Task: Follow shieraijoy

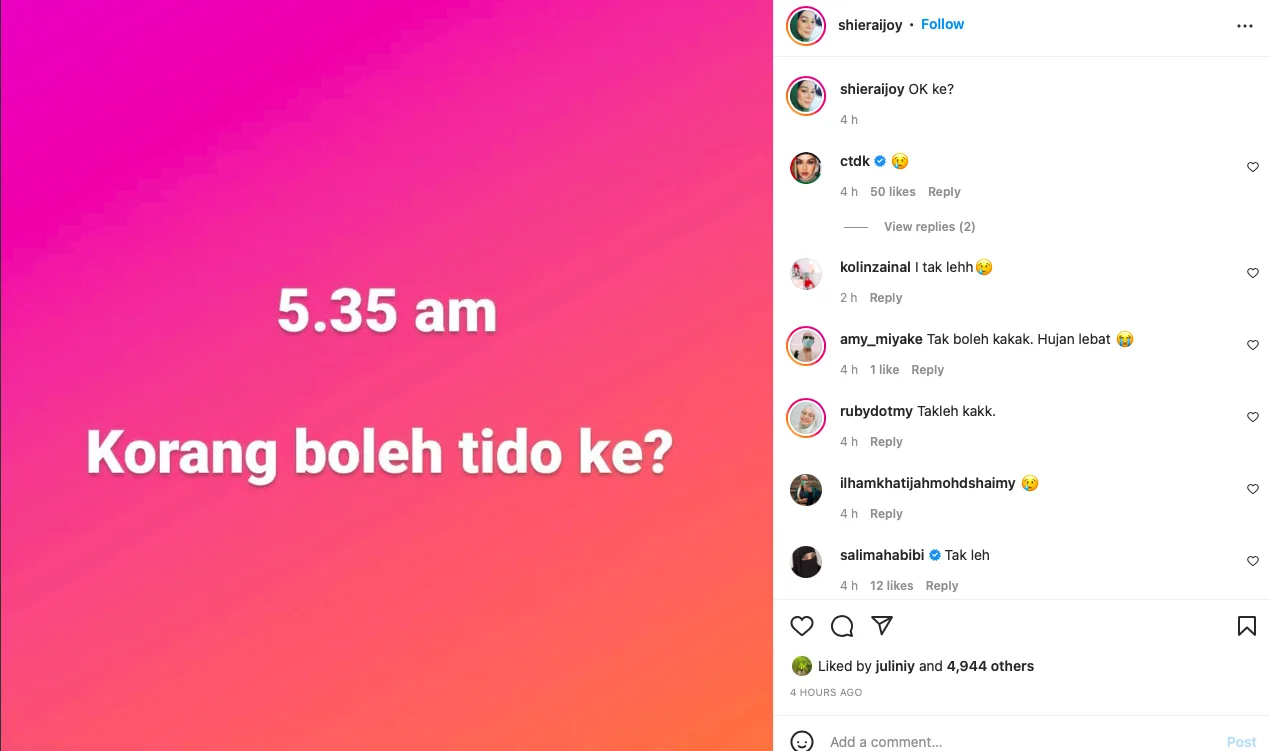Action: (x=942, y=24)
